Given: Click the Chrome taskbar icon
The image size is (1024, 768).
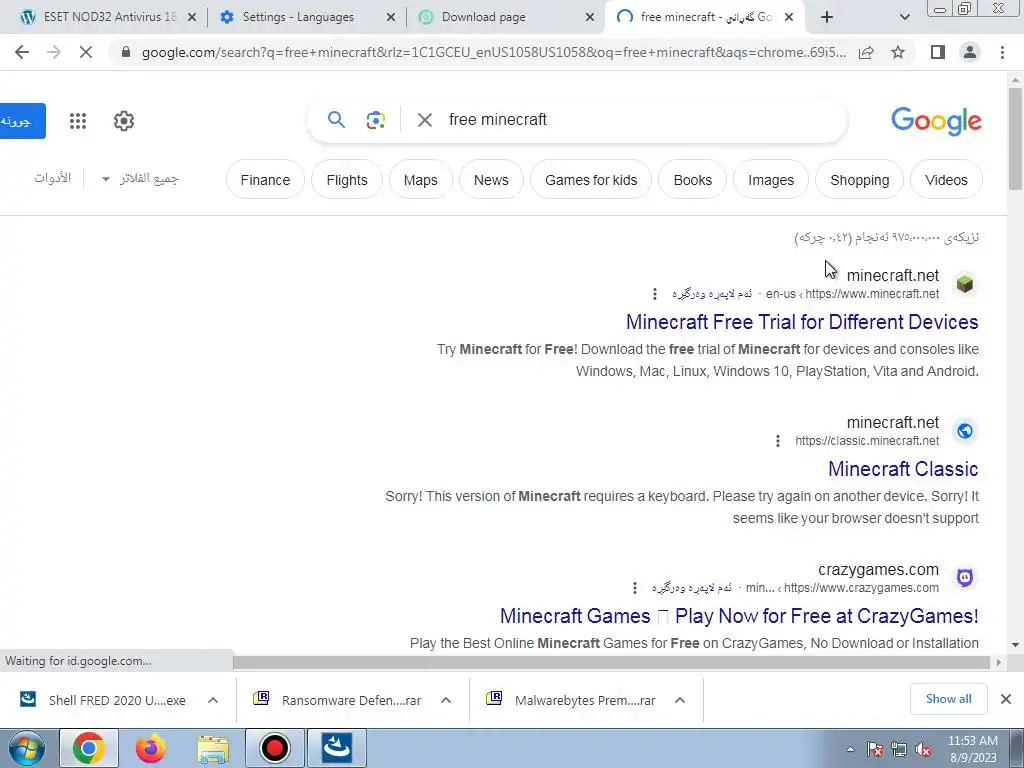Looking at the screenshot, I should [x=89, y=748].
